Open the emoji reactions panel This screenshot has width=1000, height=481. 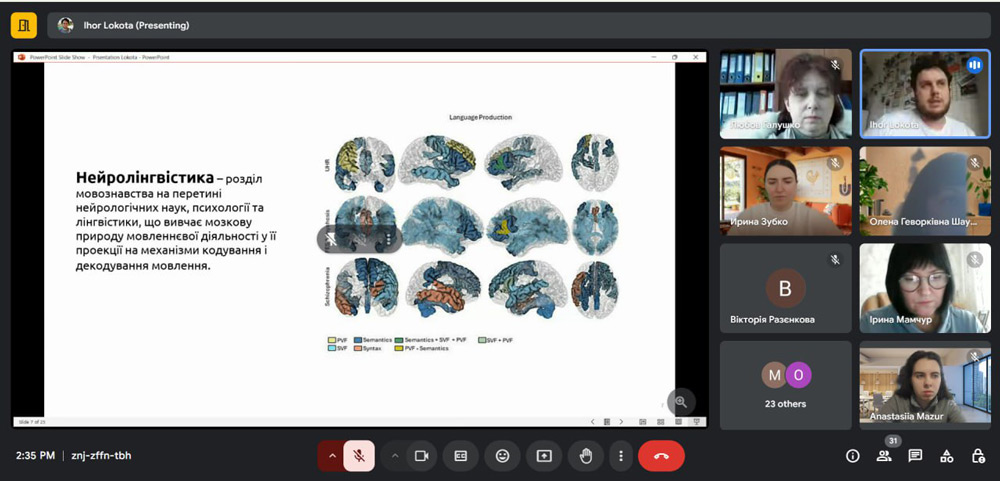[x=502, y=456]
